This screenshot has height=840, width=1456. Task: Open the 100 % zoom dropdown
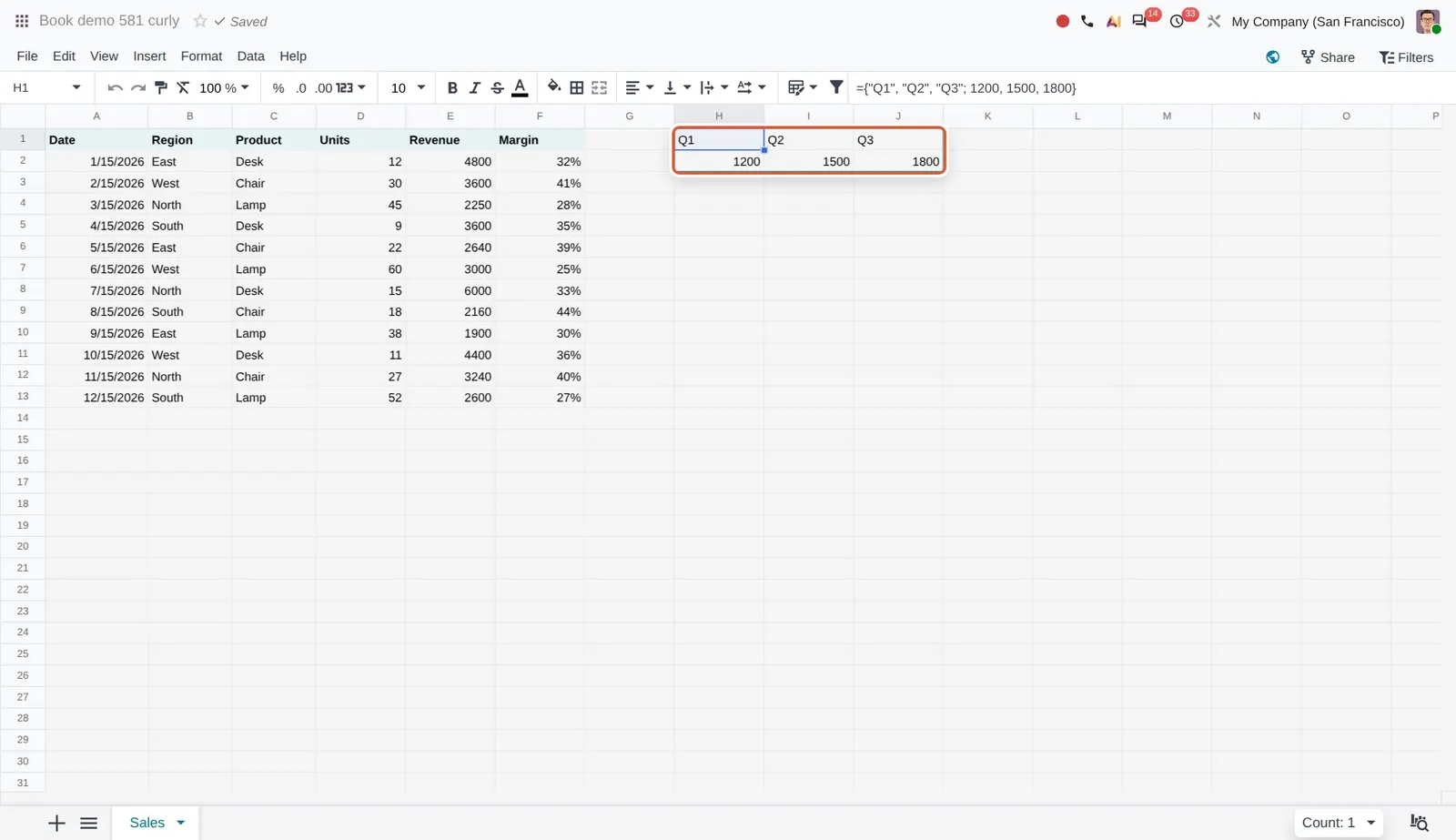(x=224, y=87)
